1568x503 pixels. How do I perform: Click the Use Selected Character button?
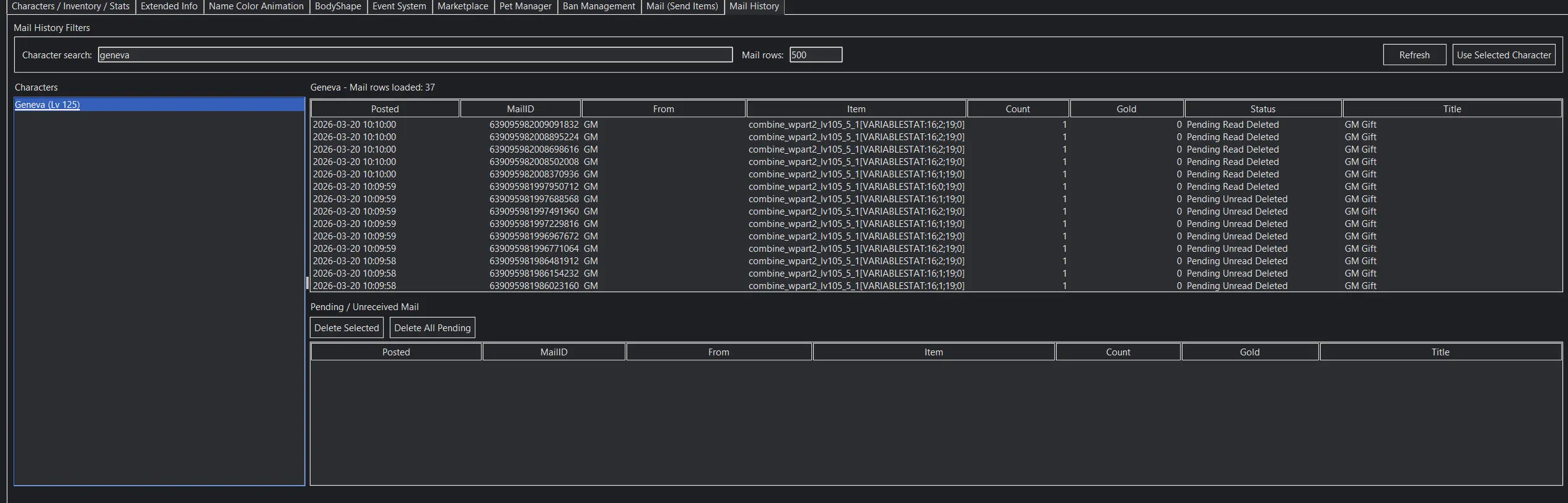1504,55
